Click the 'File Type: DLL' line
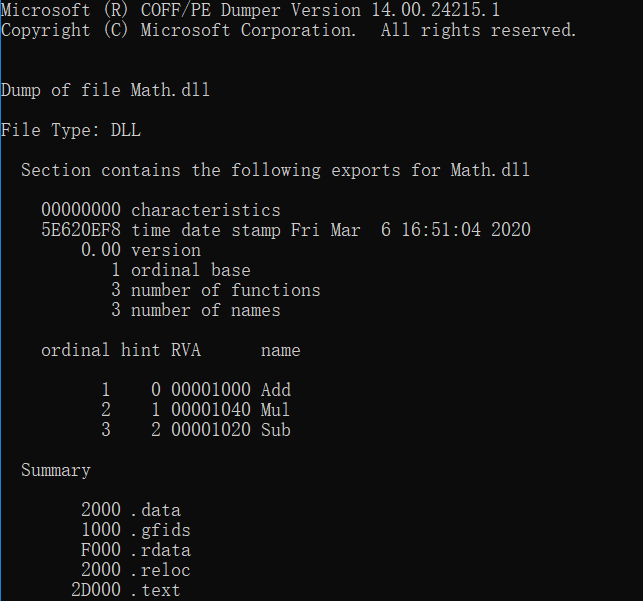 coord(71,130)
